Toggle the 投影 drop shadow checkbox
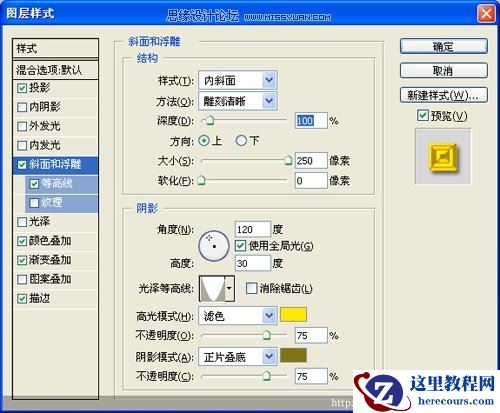This screenshot has width=500, height=413. coord(22,88)
